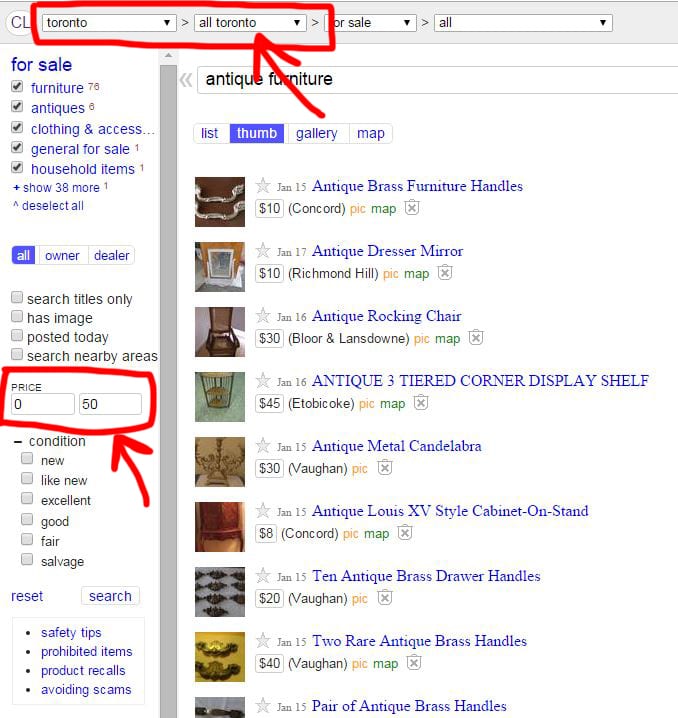Viewport: 678px width, 718px height.
Task: Collapse the condition filter section
Action: pyautogui.click(x=18, y=441)
